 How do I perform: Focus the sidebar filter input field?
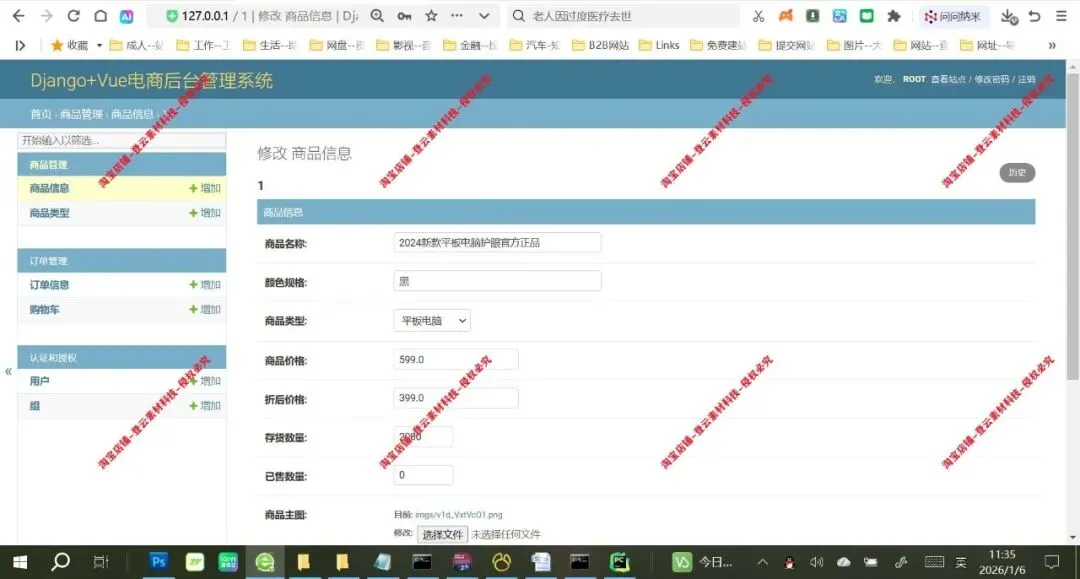pyautogui.click(x=121, y=140)
